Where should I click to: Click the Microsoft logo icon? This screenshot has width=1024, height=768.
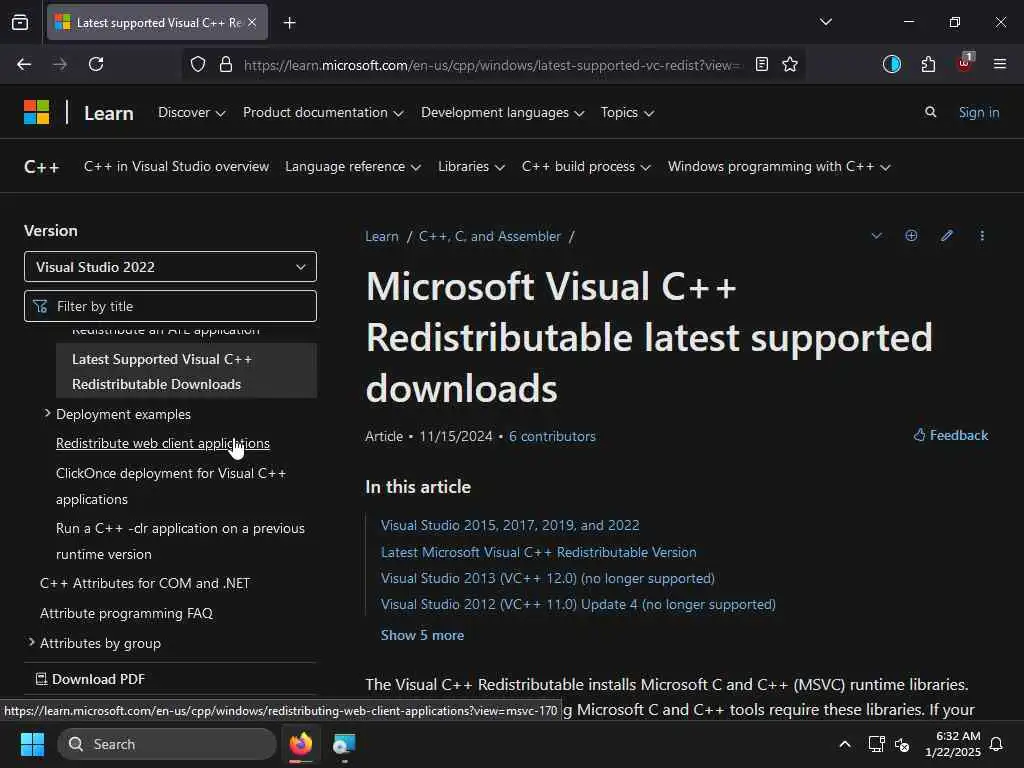point(37,112)
